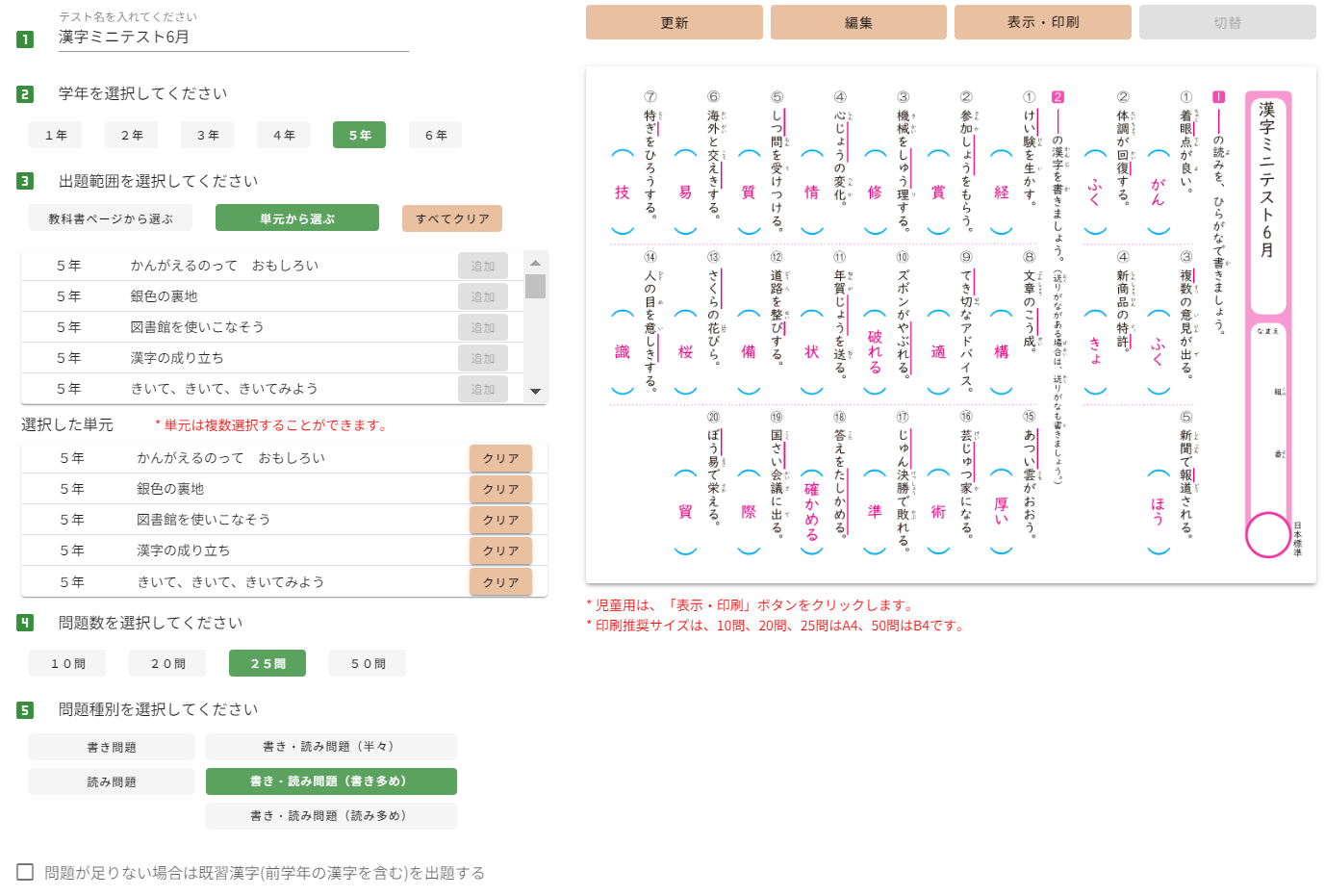Select grade 6年

[x=436, y=135]
